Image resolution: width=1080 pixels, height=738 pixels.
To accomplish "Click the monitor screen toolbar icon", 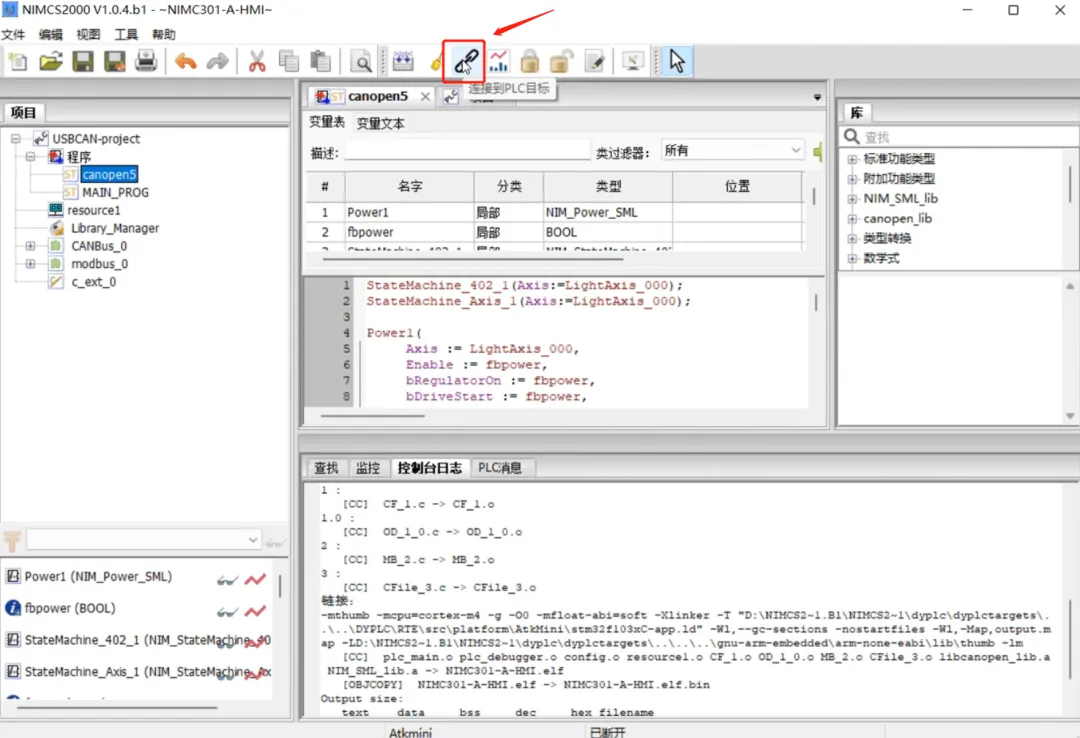I will [632, 61].
